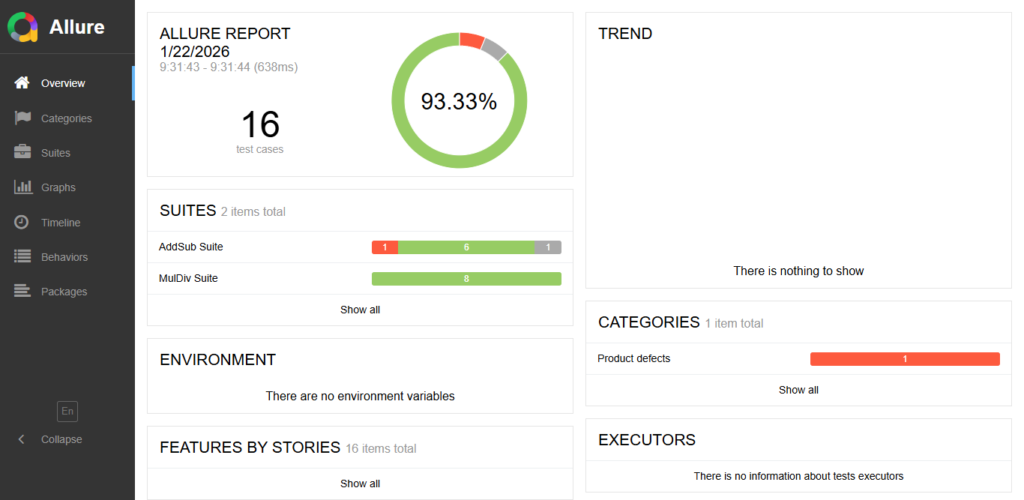Click the green passed segment of AddSub Suite

click(x=466, y=247)
